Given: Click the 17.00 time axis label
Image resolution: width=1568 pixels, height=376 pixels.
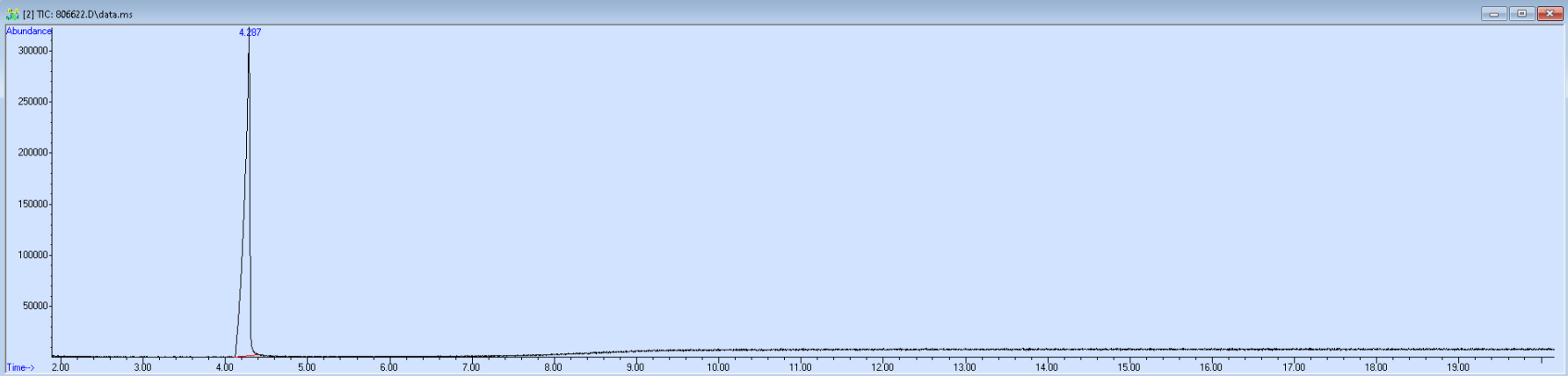Looking at the screenshot, I should [x=1294, y=367].
